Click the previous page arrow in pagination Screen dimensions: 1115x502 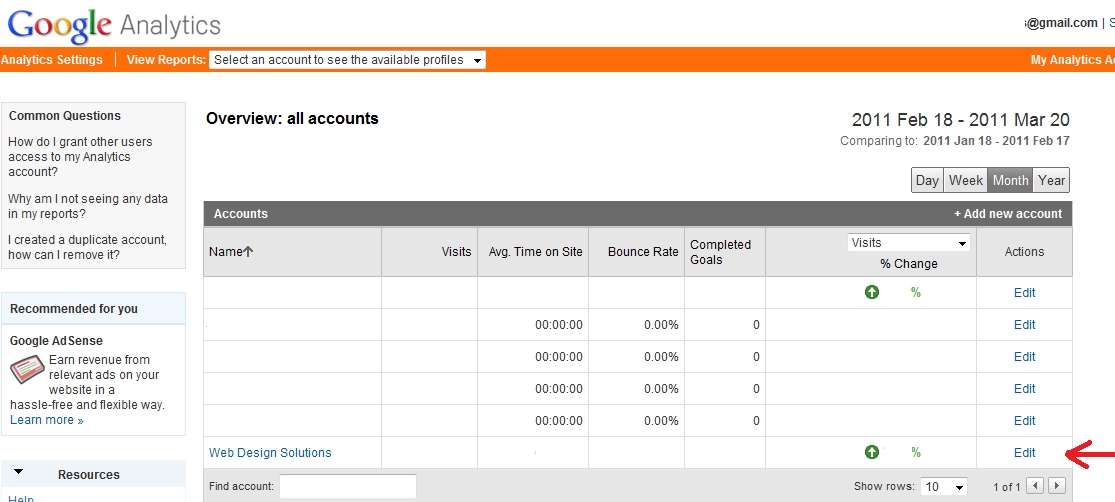pos(1036,486)
